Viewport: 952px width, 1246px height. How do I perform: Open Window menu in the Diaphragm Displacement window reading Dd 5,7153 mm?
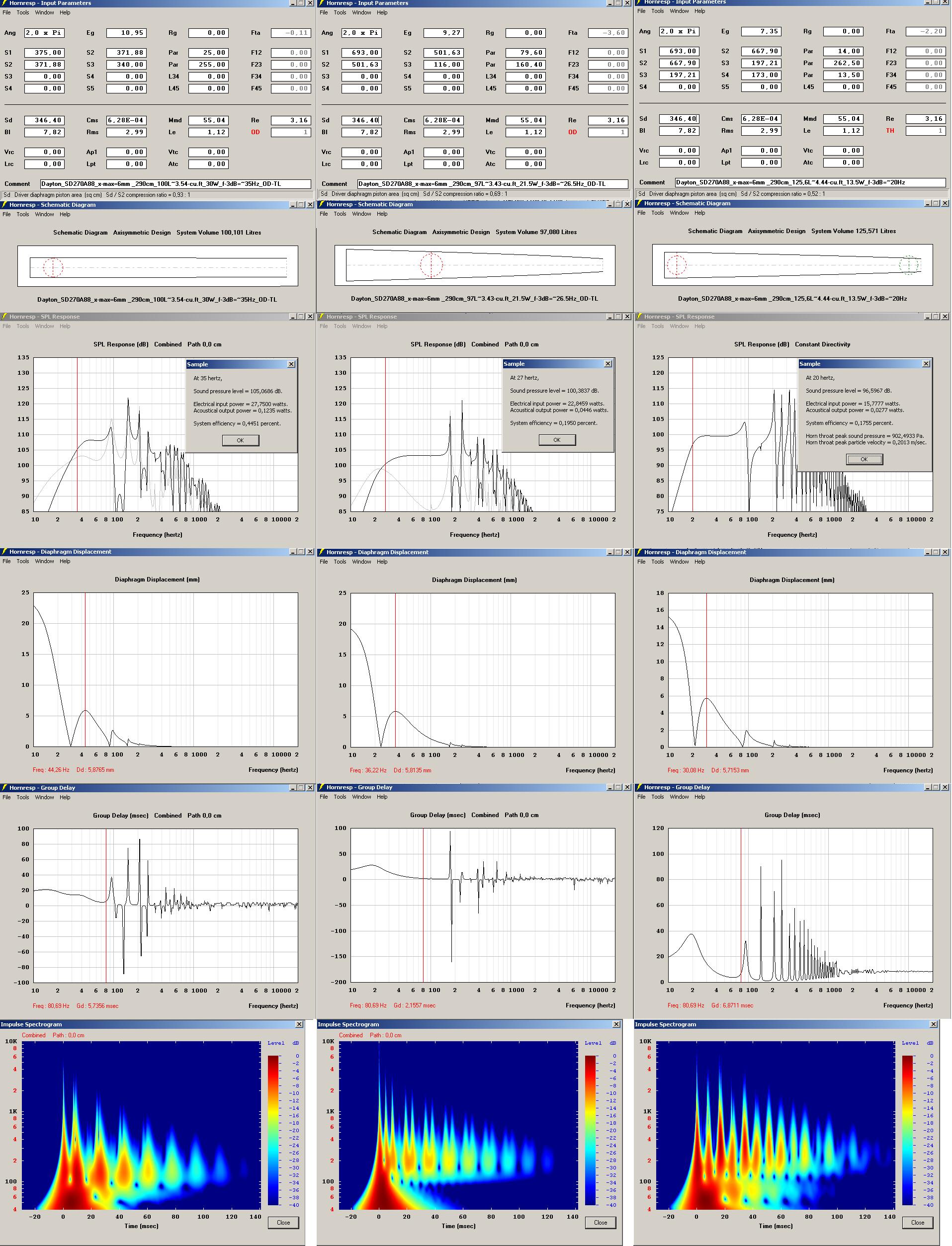click(x=679, y=563)
